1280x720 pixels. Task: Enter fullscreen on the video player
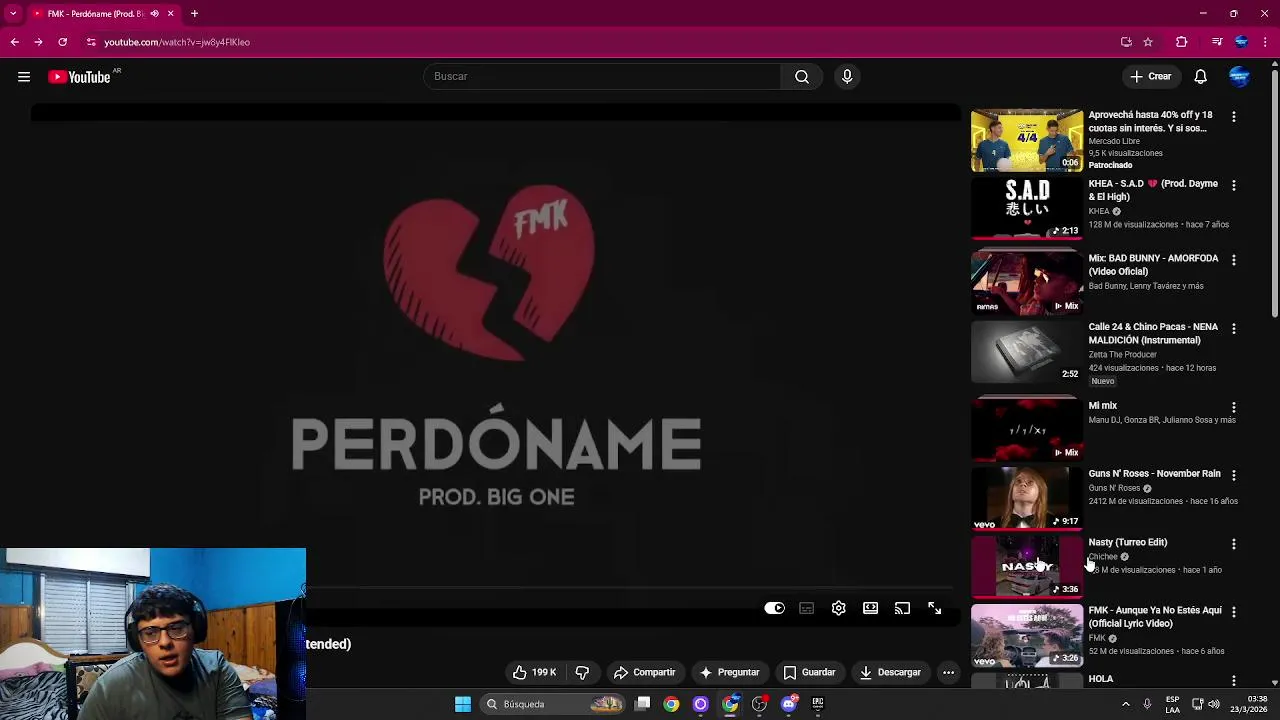(x=934, y=608)
